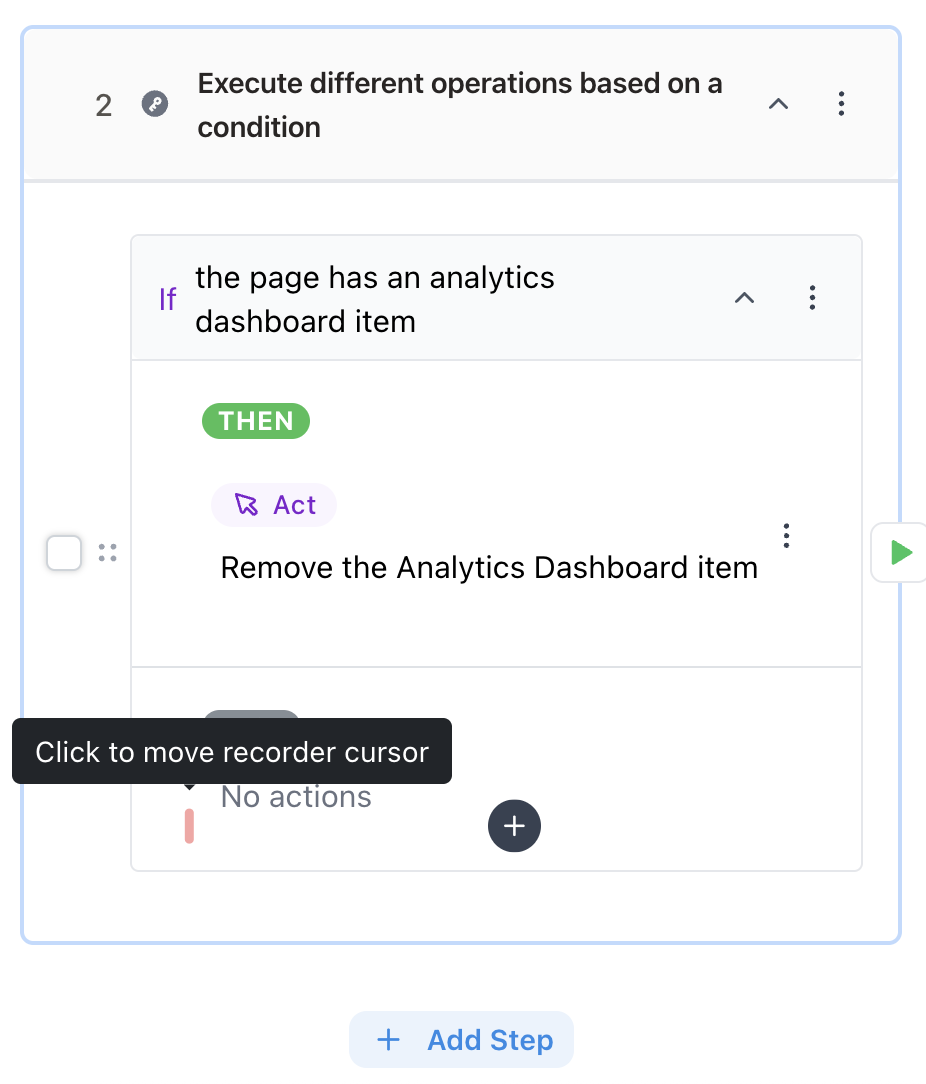Click the purple Act cursor badge
The width and height of the screenshot is (926, 1084).
274,505
